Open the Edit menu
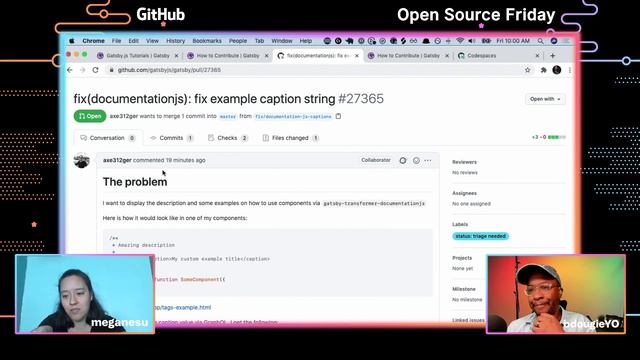This screenshot has width=640, height=360. click(133, 41)
